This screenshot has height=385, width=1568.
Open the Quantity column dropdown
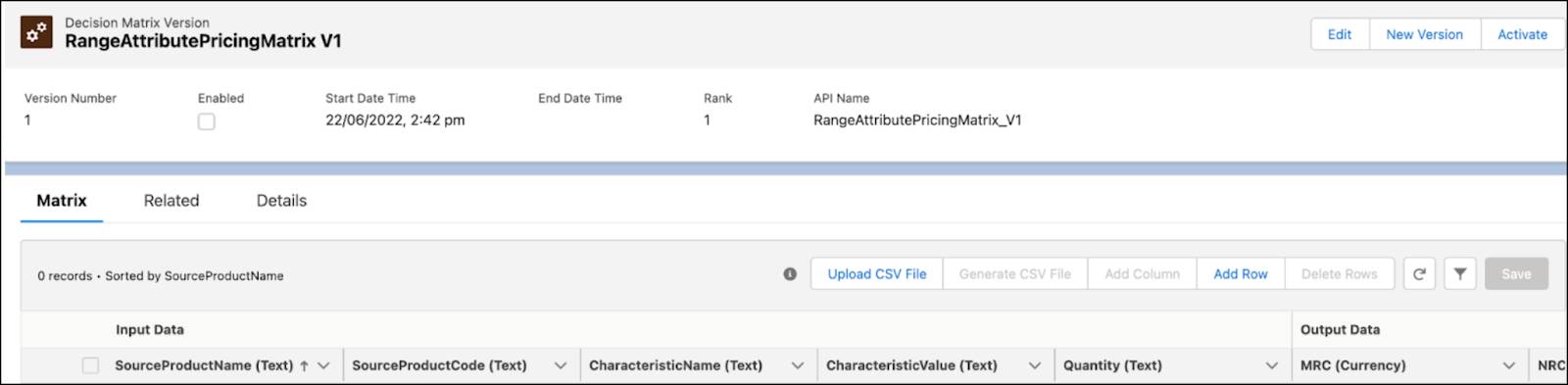[x=1272, y=365]
